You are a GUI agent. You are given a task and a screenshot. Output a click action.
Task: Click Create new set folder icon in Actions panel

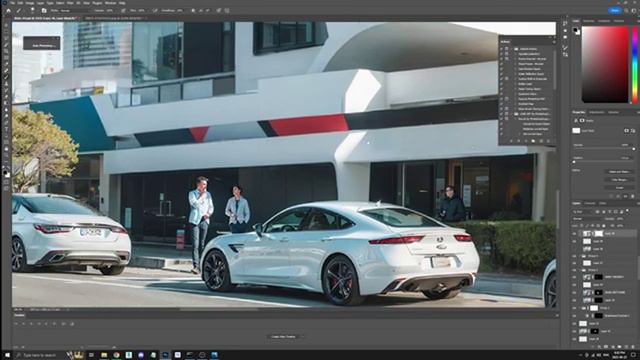tap(533, 141)
